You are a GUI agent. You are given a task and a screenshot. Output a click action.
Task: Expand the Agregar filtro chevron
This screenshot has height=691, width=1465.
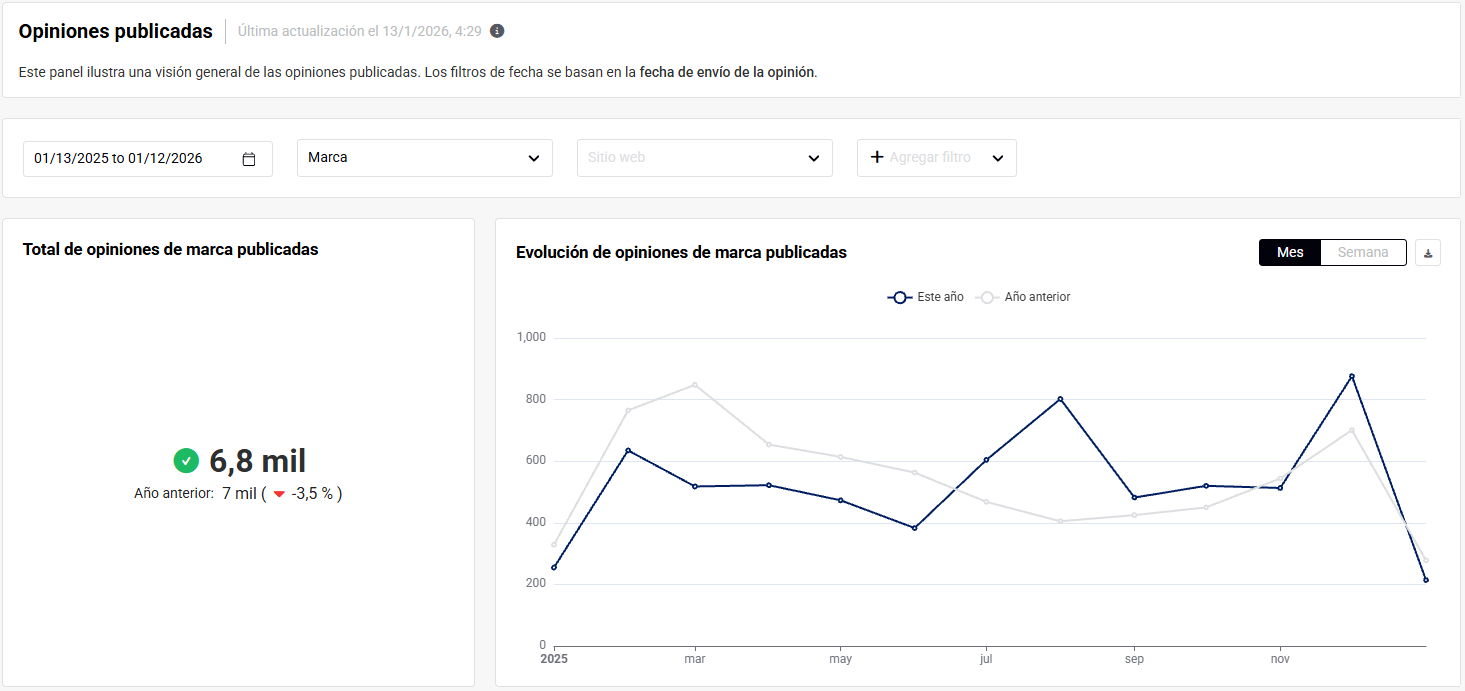pos(997,158)
